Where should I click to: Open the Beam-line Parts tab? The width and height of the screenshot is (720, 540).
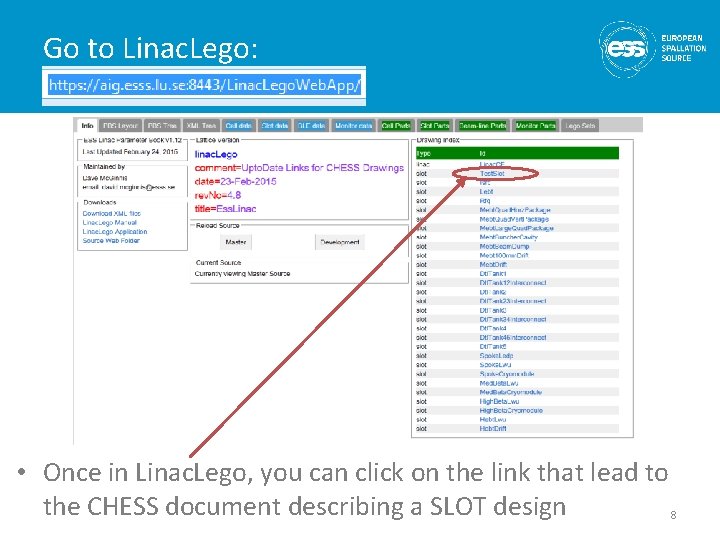click(x=482, y=125)
